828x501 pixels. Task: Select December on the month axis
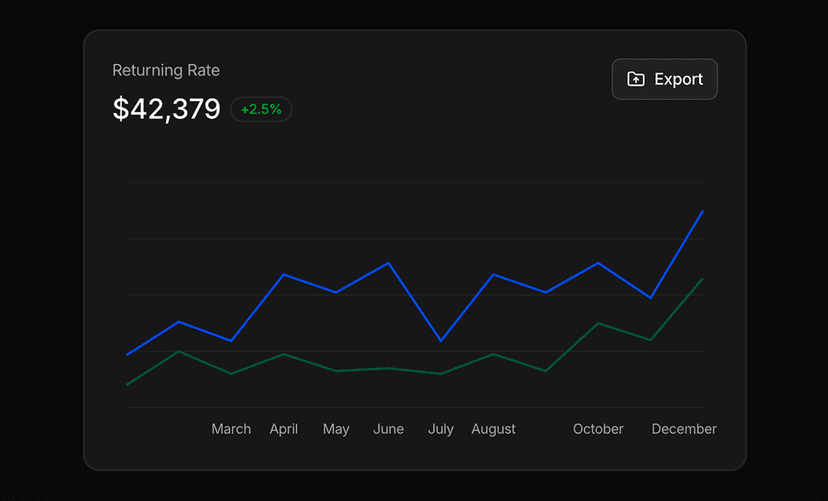coord(684,429)
